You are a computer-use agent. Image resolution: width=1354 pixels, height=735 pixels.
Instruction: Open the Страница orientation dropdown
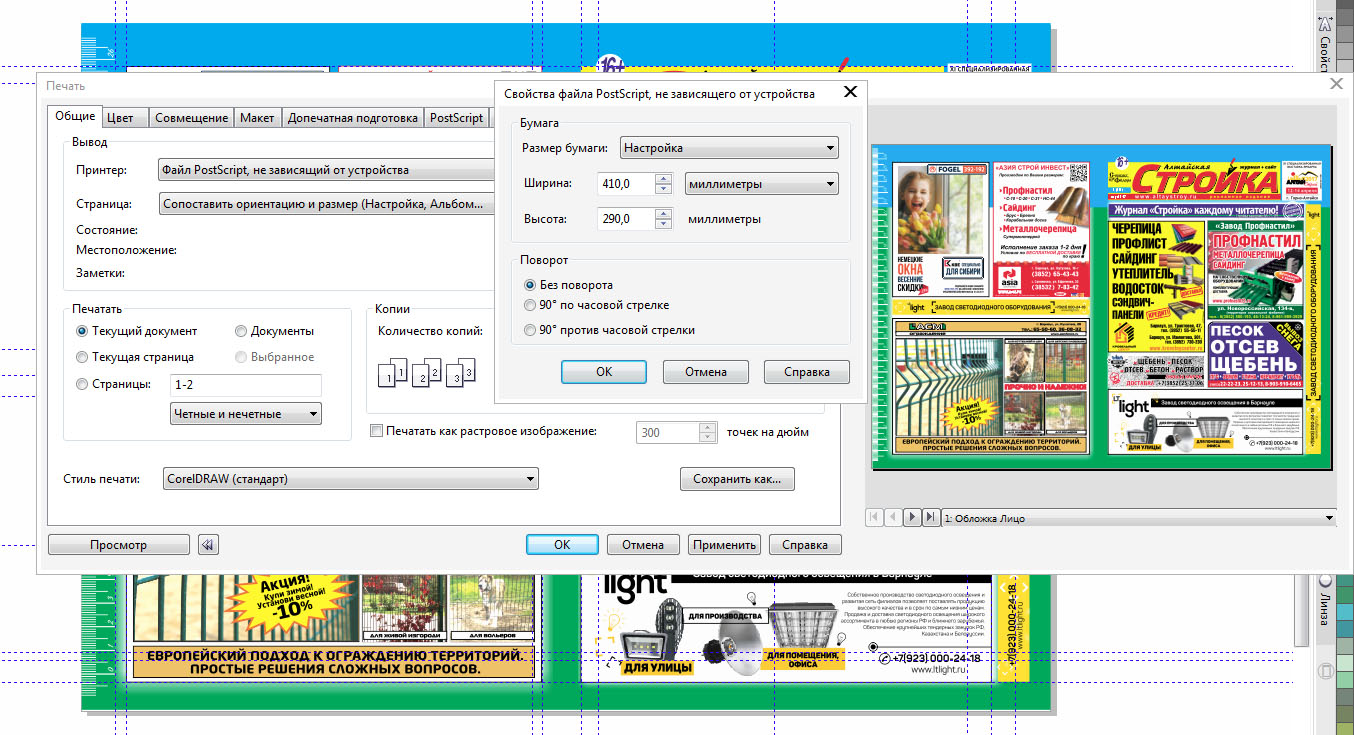(327, 204)
